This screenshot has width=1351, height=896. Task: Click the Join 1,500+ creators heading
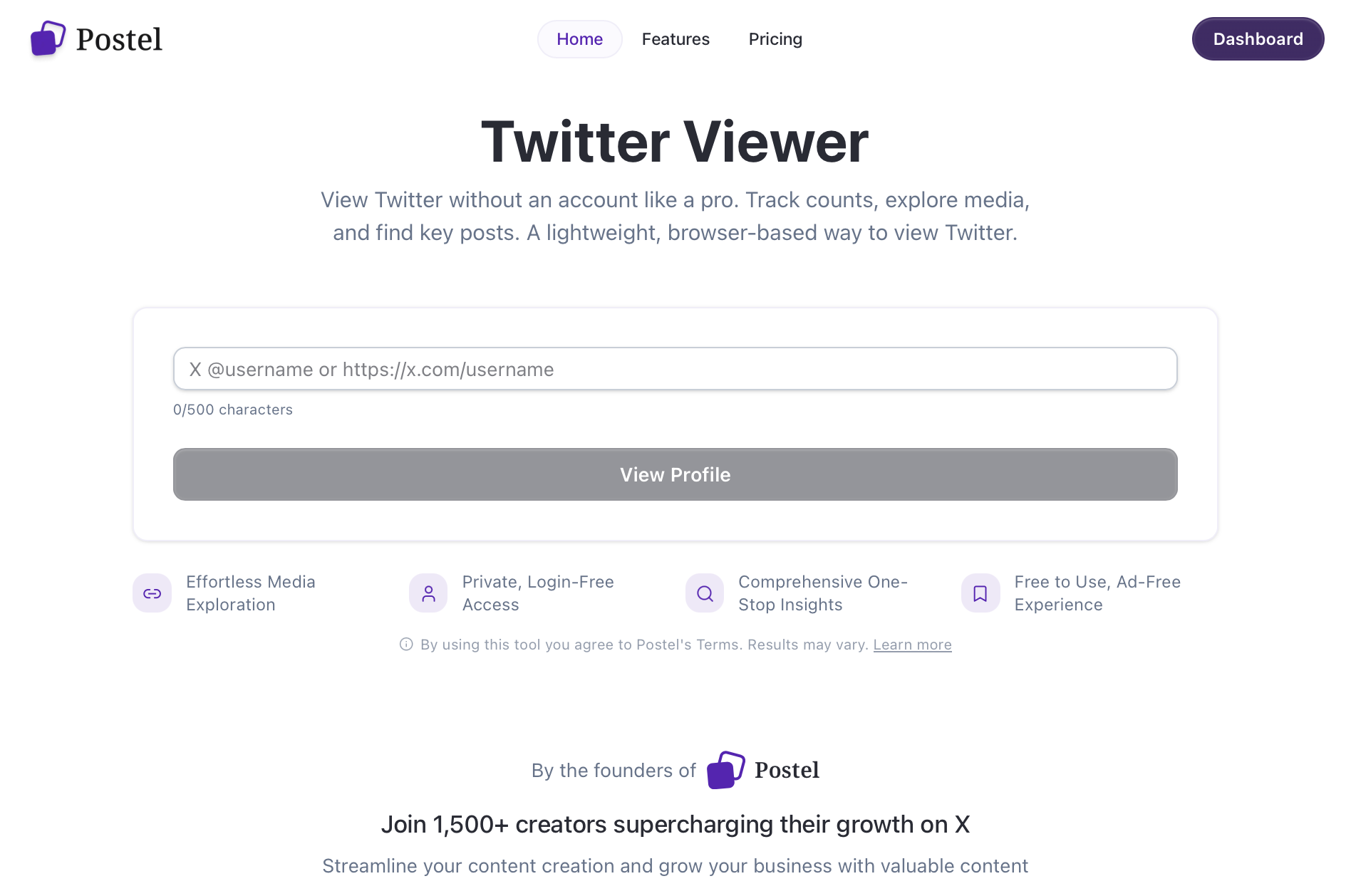click(x=675, y=824)
